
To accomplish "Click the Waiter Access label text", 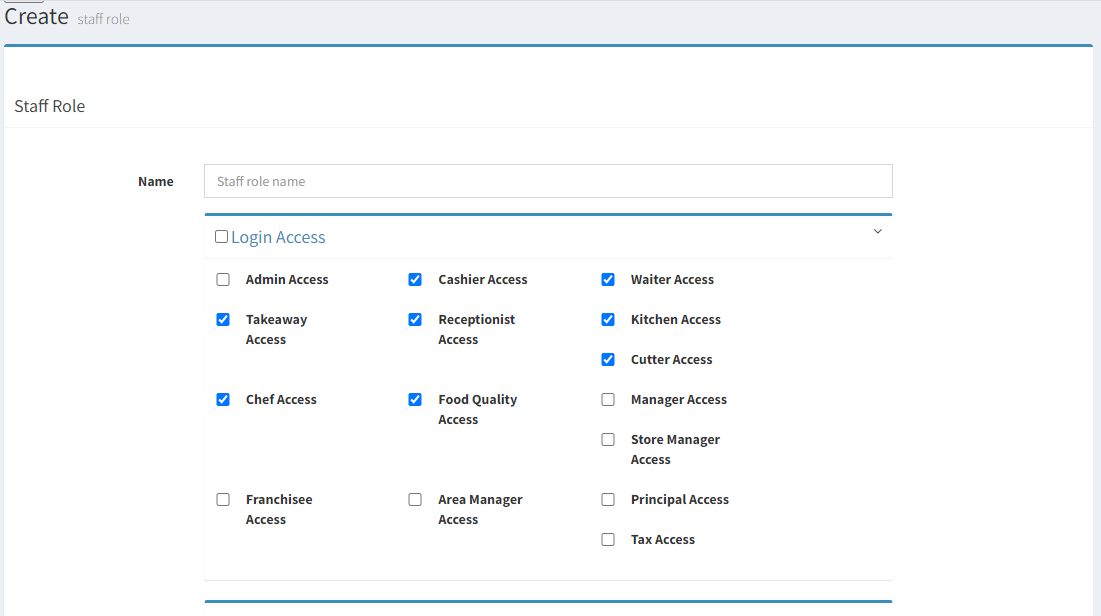I will (672, 280).
